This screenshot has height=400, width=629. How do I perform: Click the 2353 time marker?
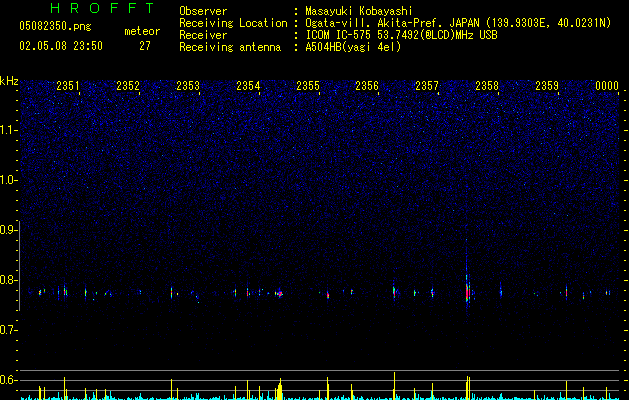tap(188, 86)
